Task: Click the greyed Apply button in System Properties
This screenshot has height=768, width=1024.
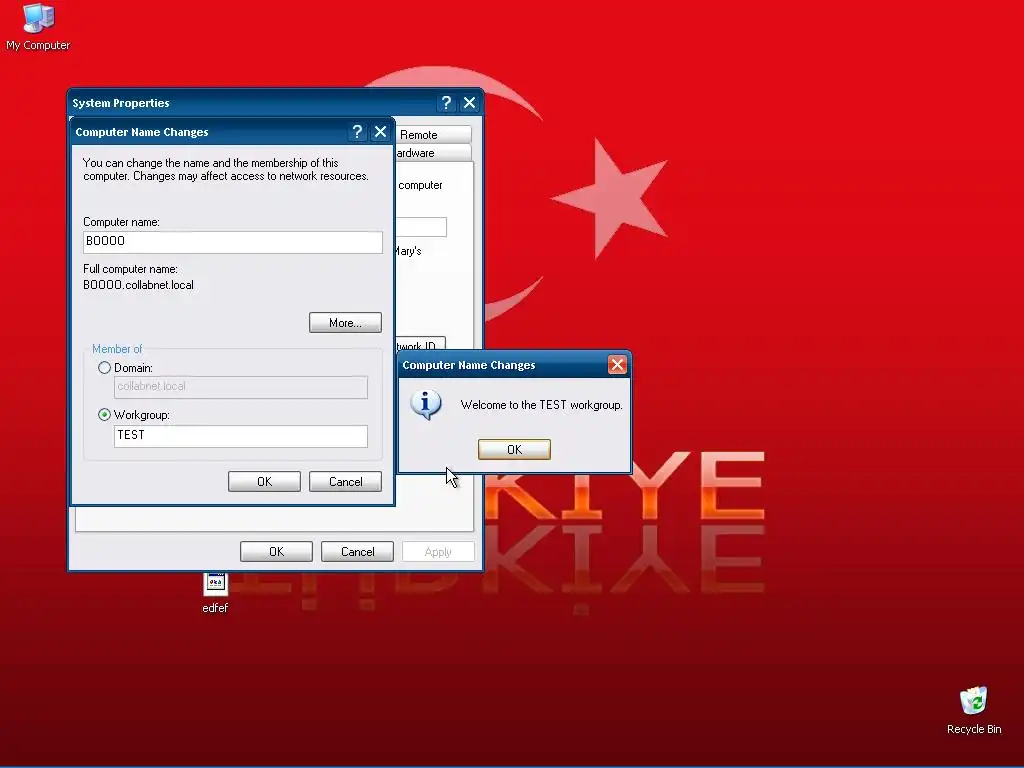Action: [x=438, y=552]
